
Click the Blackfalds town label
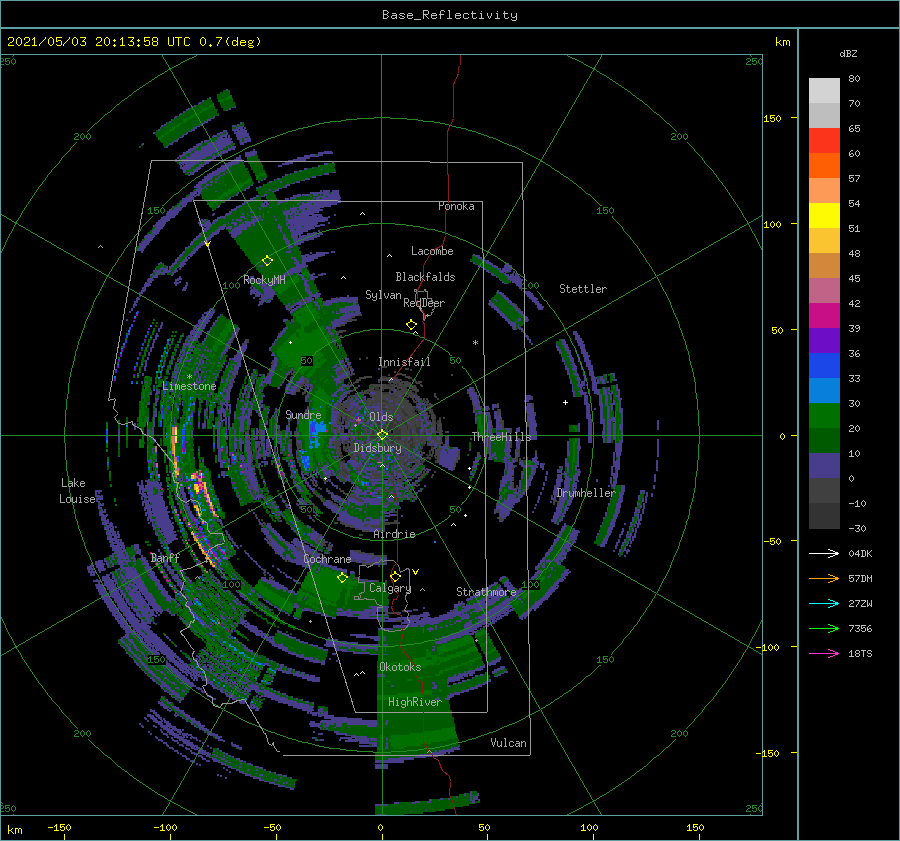pyautogui.click(x=425, y=277)
